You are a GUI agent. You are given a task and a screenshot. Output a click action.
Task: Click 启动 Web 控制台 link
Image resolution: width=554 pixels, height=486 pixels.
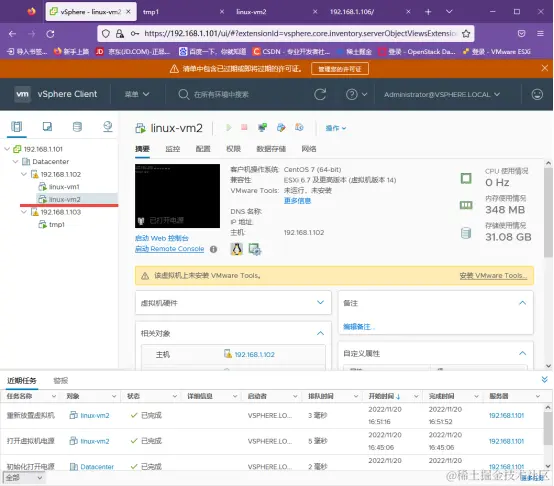point(161,238)
